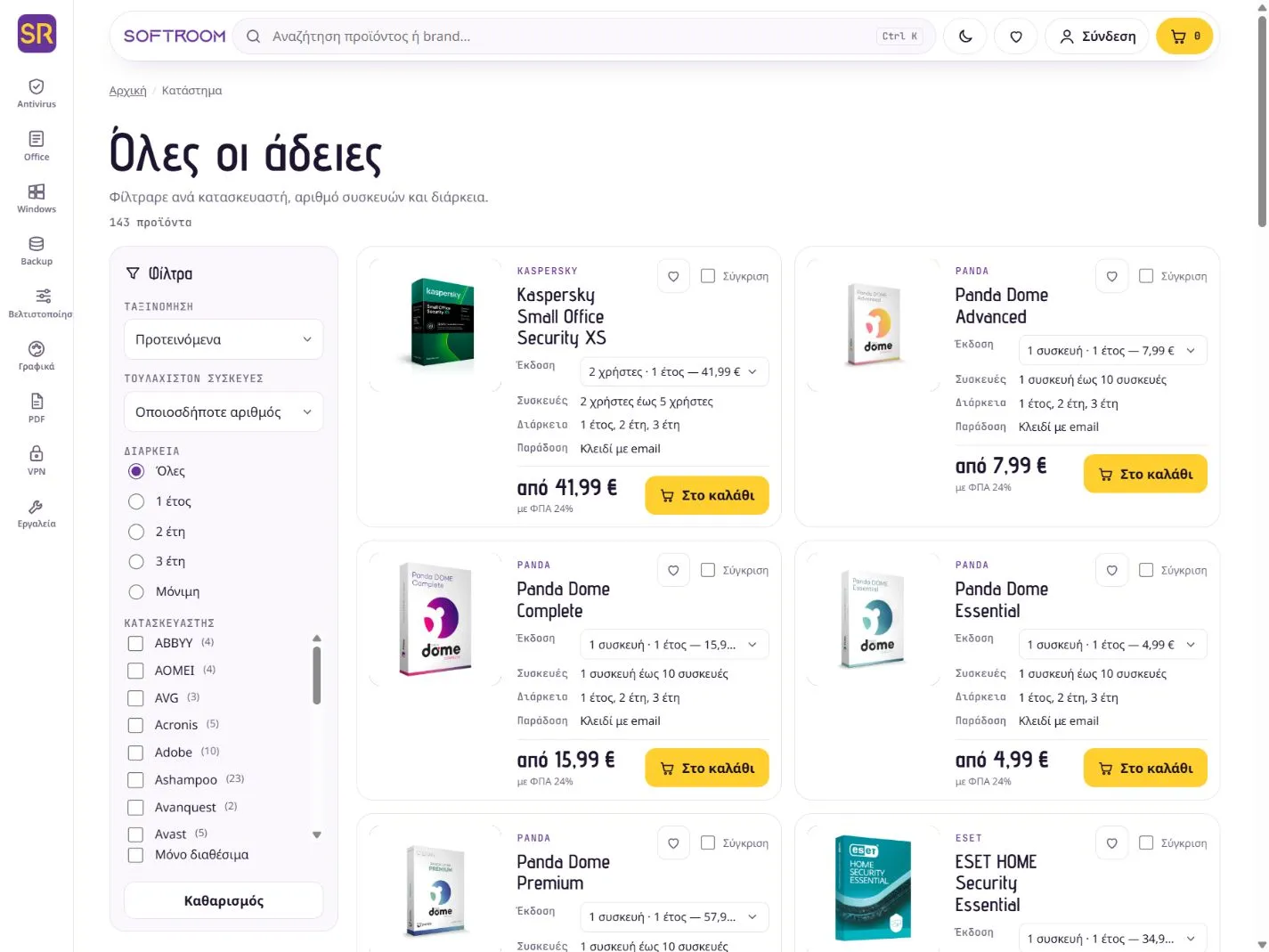This screenshot has width=1269, height=952.
Task: Click the manufacturer list scrollbar thumb
Action: tap(316, 676)
